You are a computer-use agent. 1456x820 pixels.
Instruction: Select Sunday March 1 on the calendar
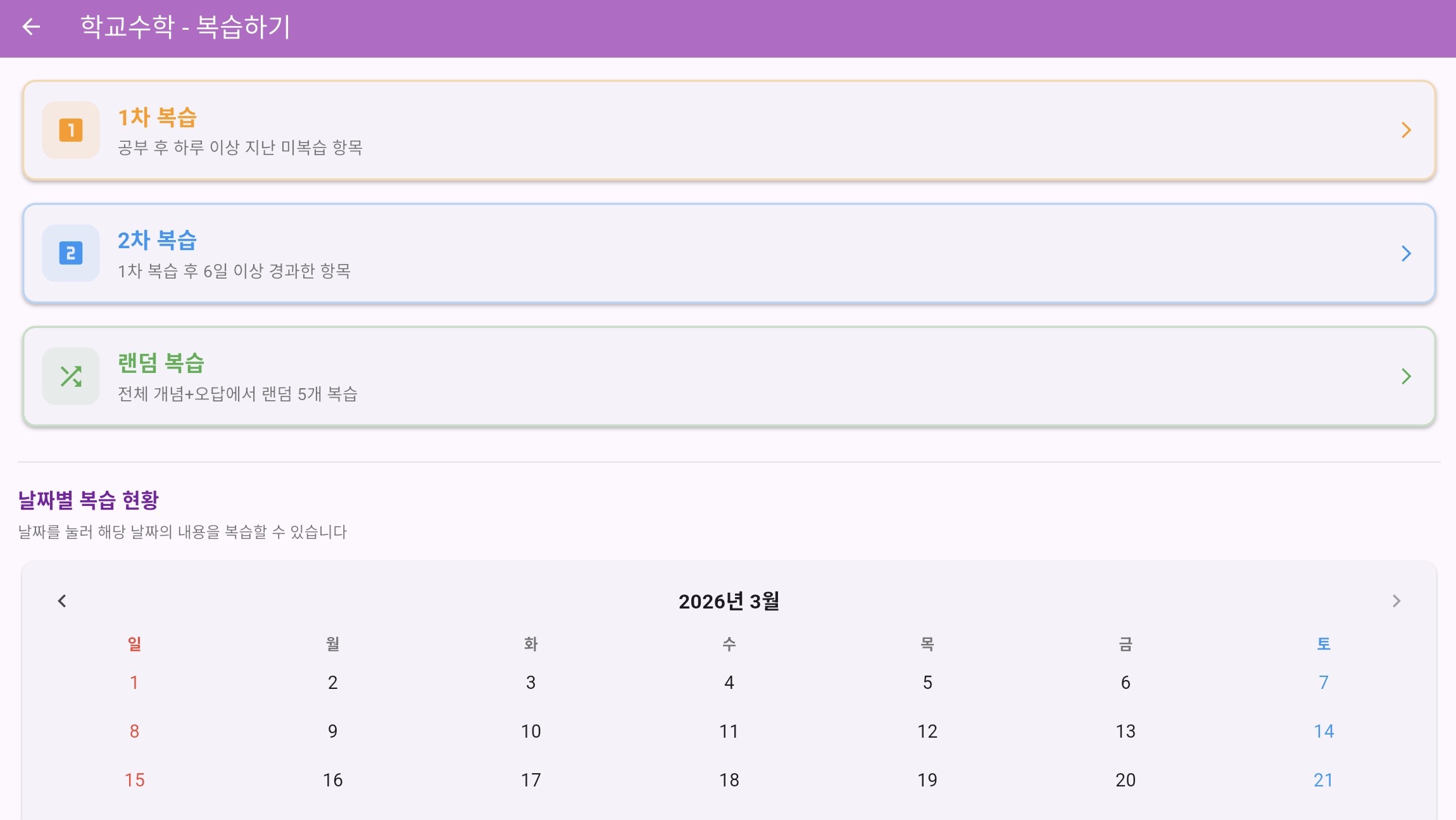point(134,682)
